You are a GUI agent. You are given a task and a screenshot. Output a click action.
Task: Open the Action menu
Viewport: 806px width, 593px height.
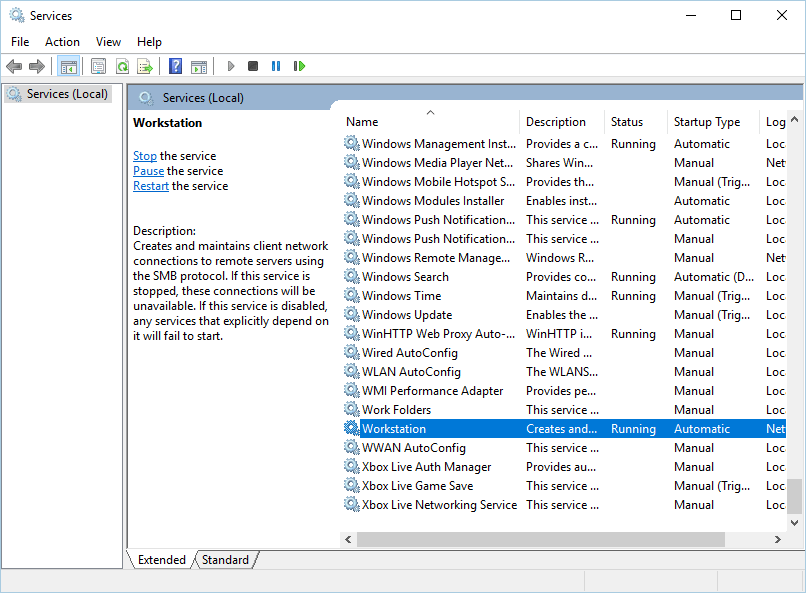click(62, 42)
